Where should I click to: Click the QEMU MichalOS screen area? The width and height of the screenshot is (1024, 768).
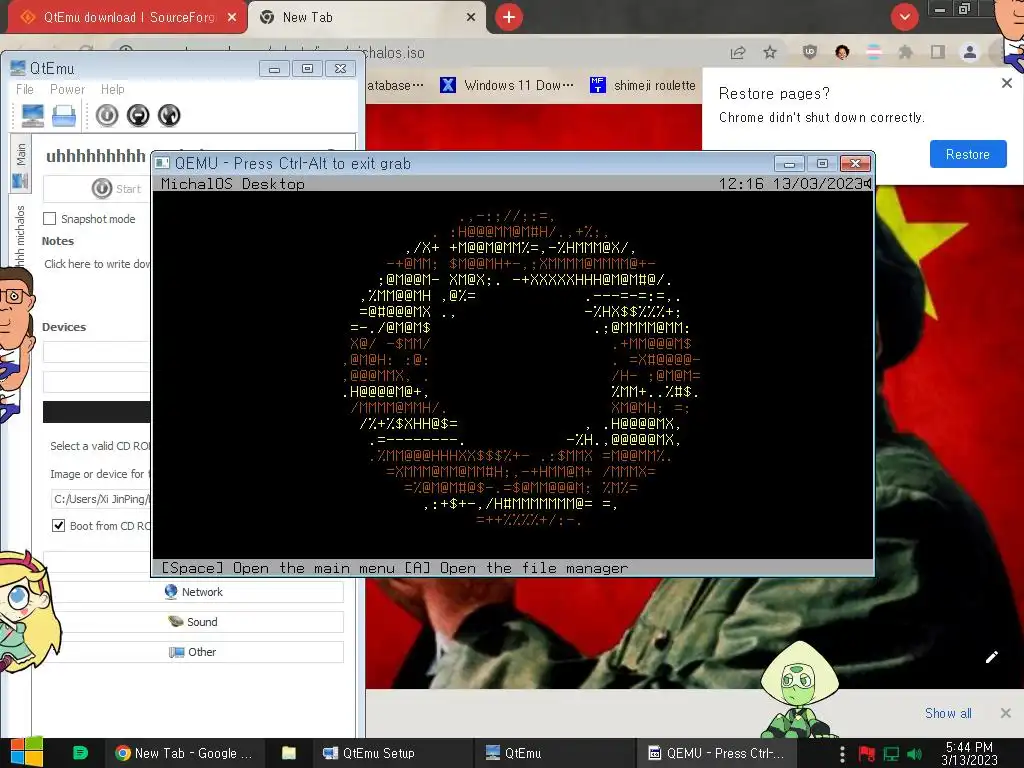tap(513, 375)
